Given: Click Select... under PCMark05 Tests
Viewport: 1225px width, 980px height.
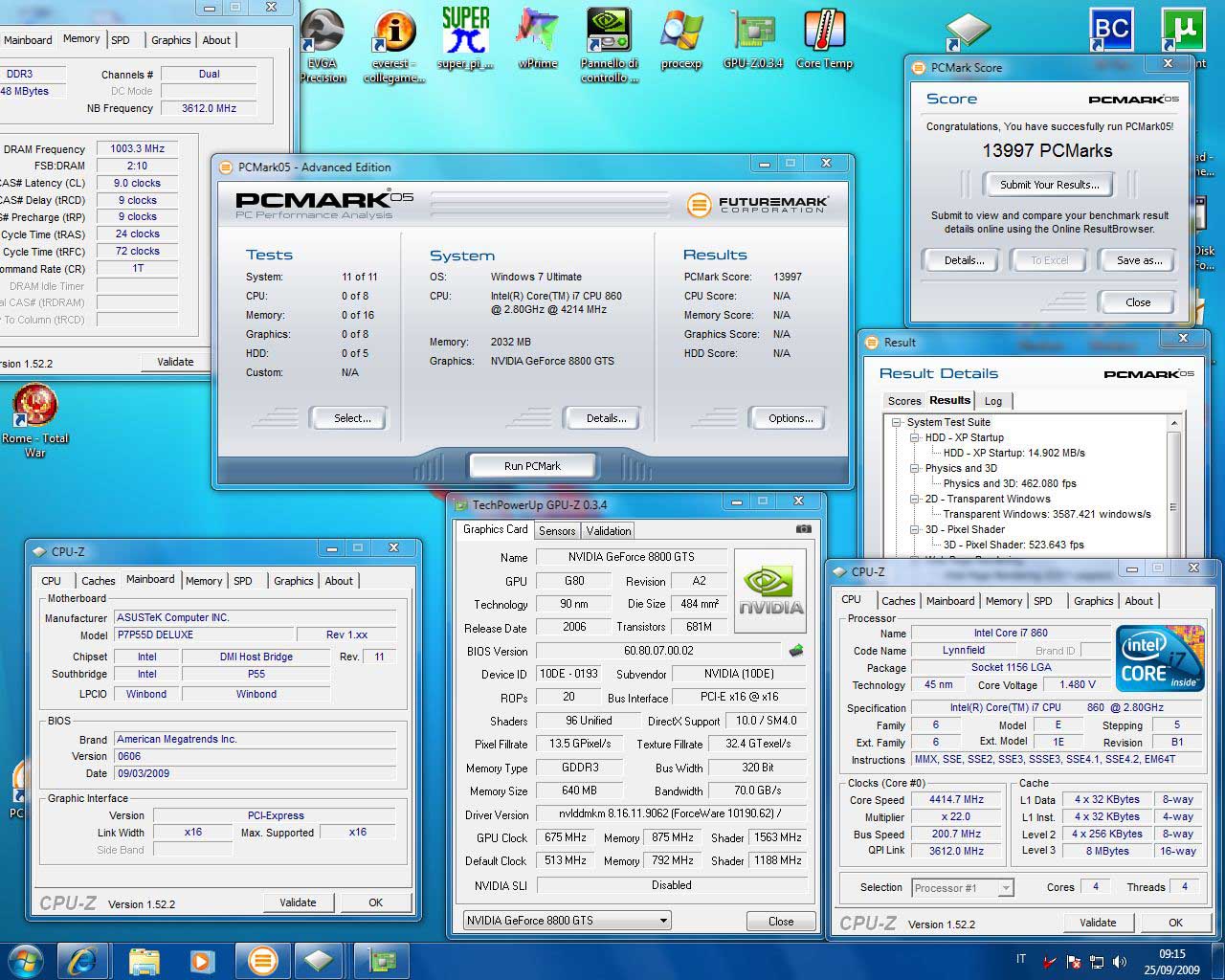Looking at the screenshot, I should click(352, 418).
